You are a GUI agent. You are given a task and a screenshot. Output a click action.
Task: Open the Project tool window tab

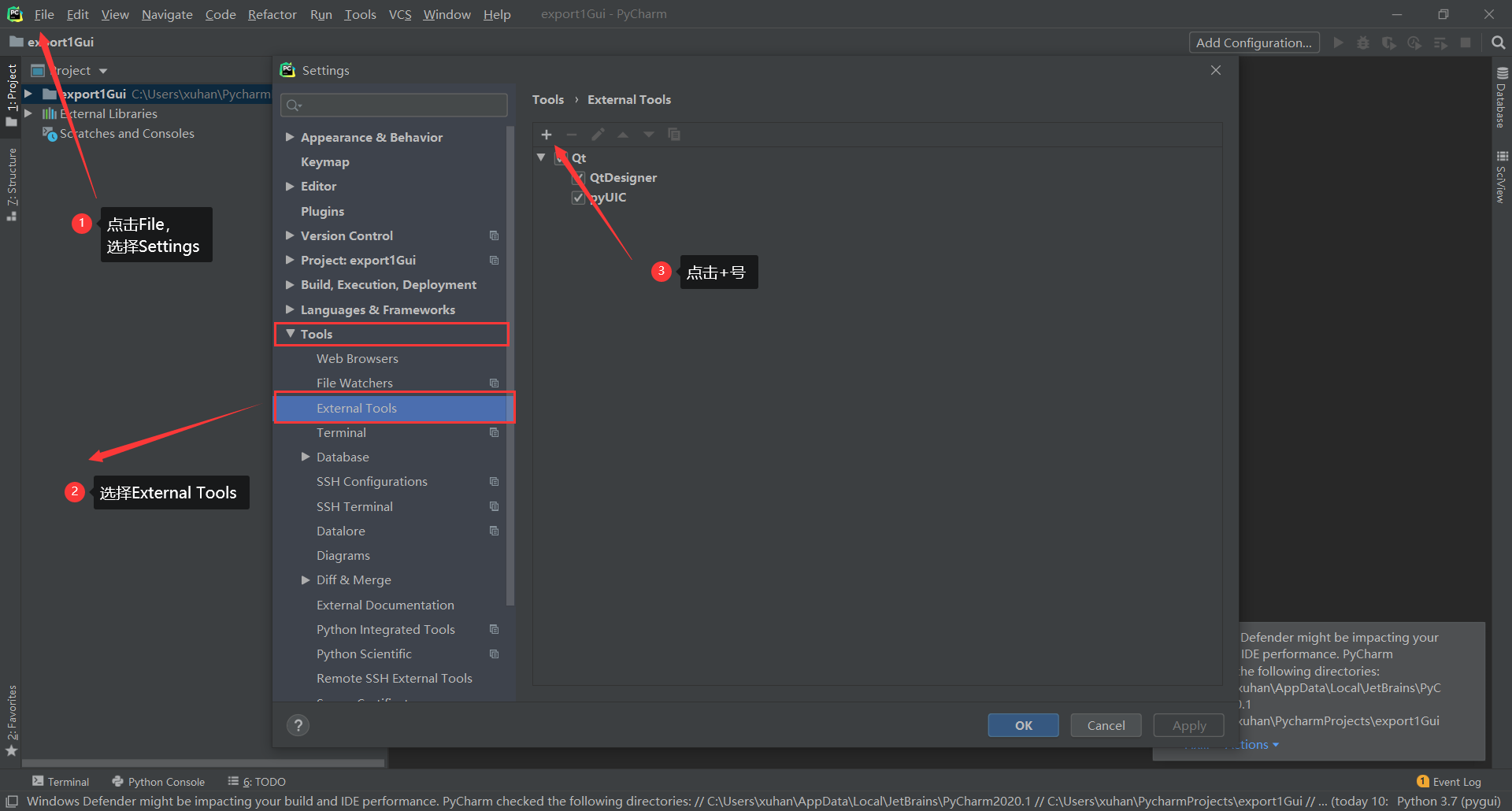coord(11,94)
